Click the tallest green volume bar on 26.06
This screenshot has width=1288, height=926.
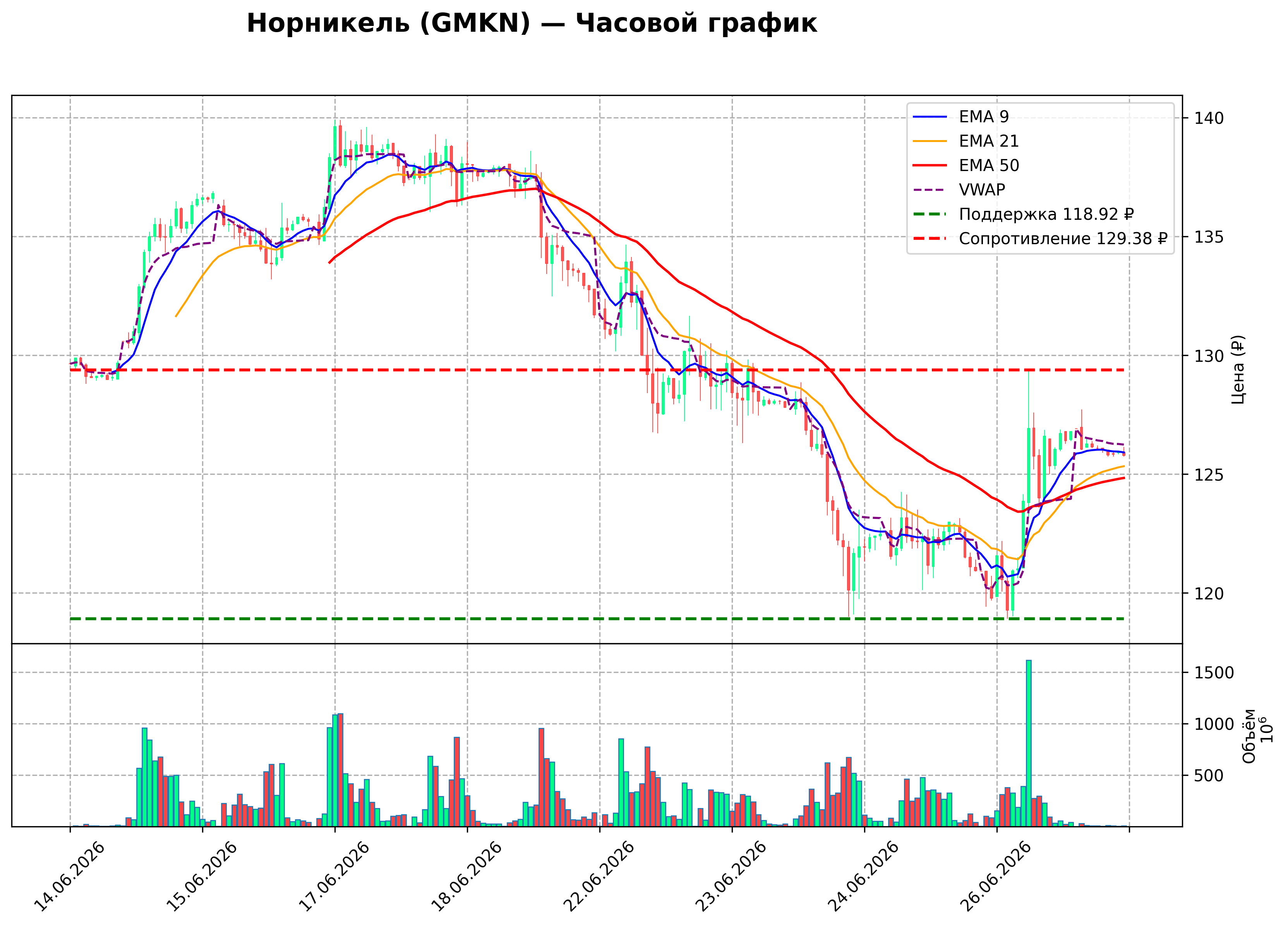(1029, 743)
